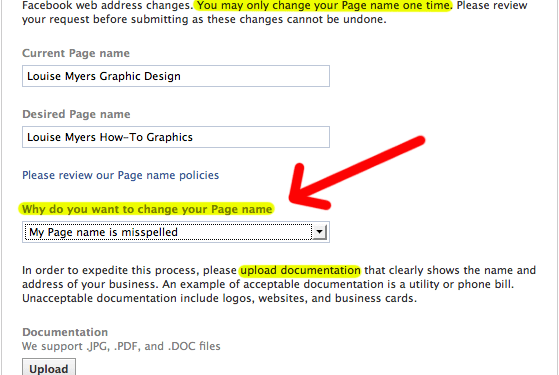The height and width of the screenshot is (375, 559).
Task: Click the 'Documentation' heading text
Action: point(65,332)
